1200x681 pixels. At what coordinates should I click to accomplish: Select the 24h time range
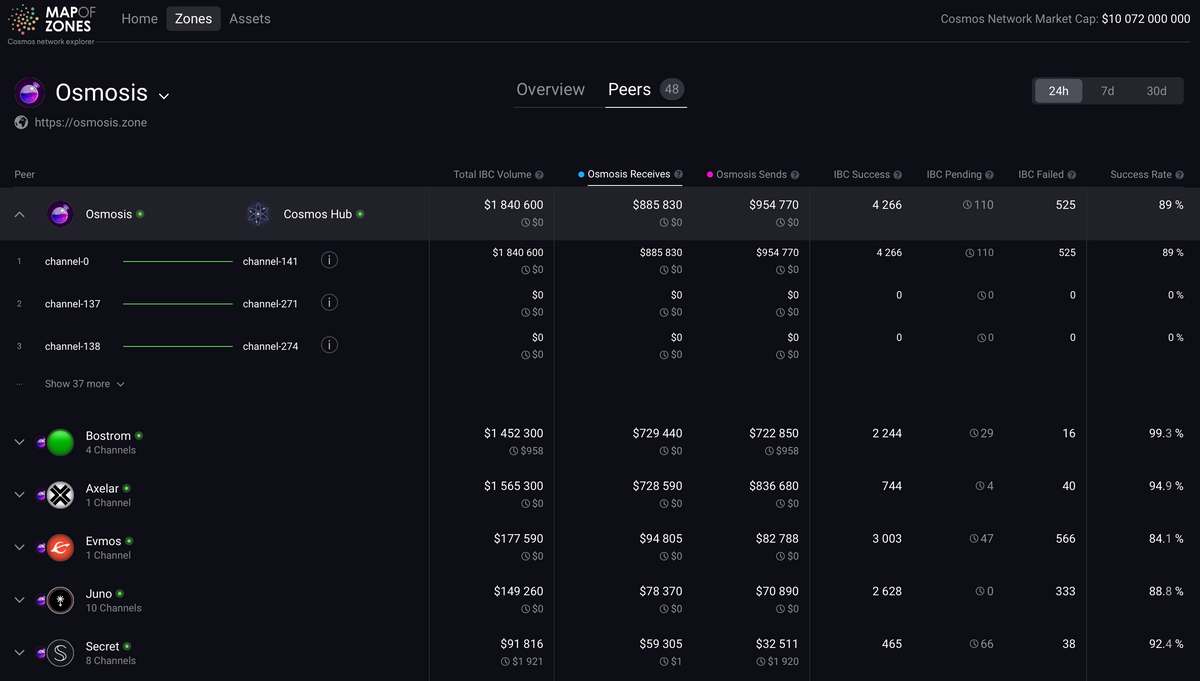pyautogui.click(x=1058, y=91)
